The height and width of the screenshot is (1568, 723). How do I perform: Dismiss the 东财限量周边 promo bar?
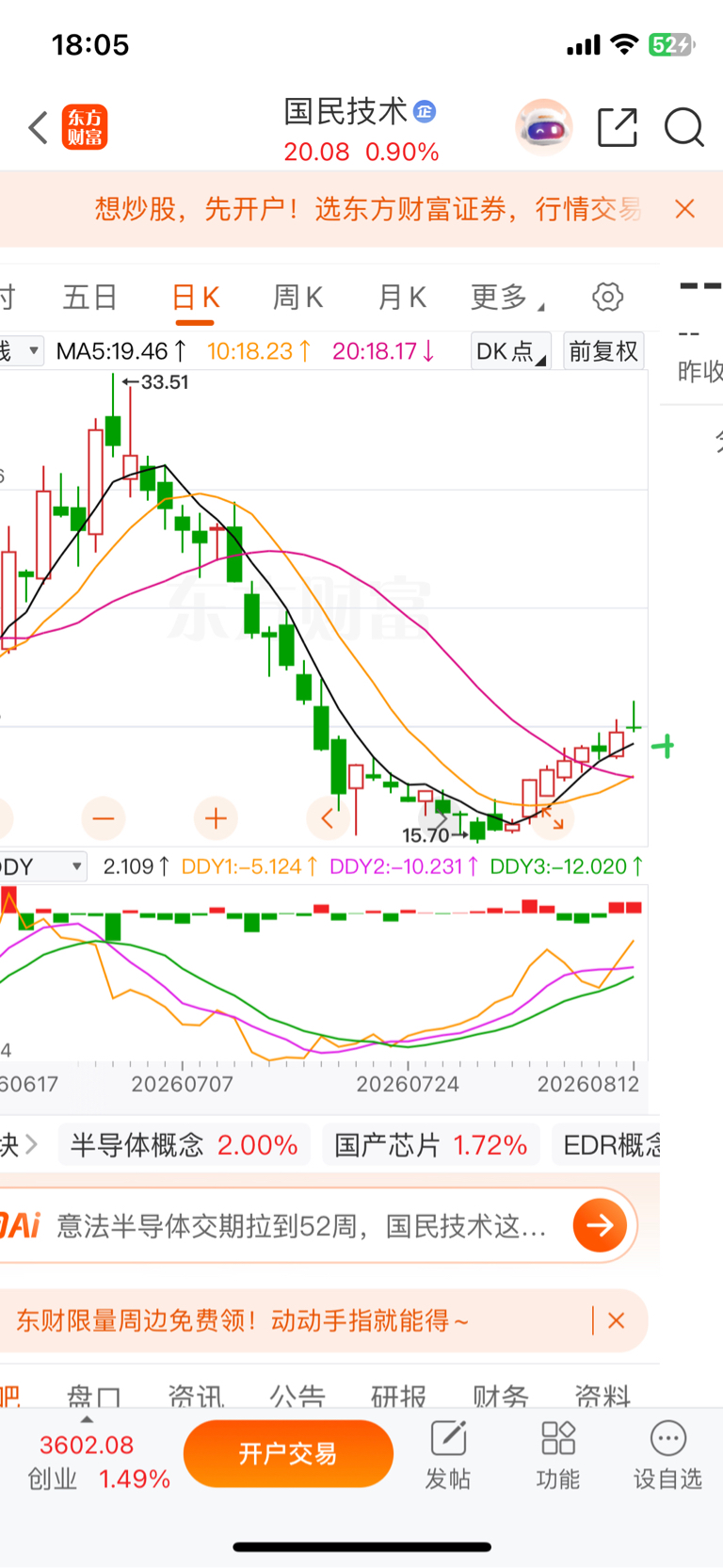click(x=617, y=1321)
